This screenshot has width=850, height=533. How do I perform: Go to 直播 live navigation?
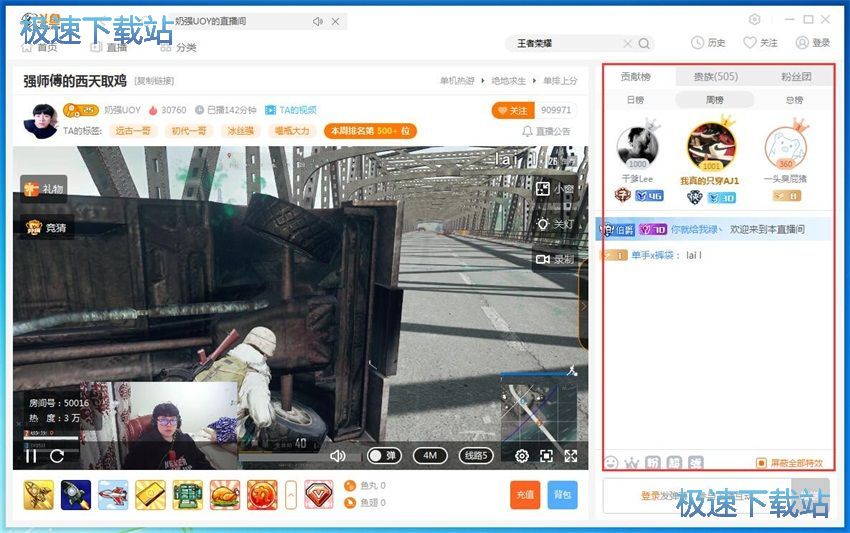(x=108, y=48)
